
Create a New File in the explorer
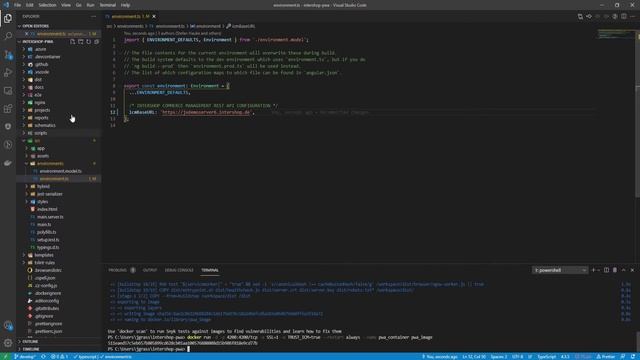[x=73, y=42]
